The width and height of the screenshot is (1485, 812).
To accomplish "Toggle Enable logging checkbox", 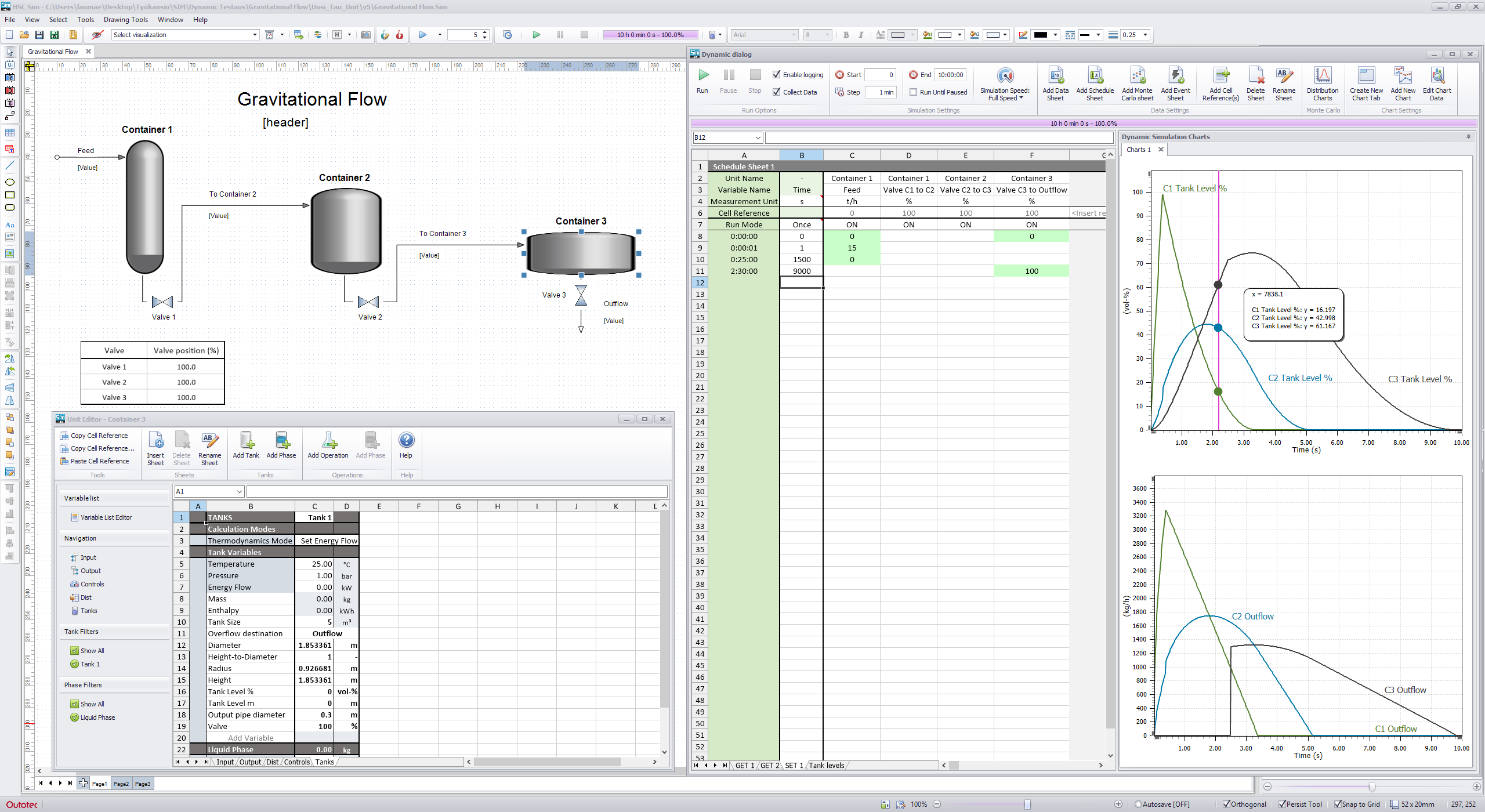I will point(777,75).
